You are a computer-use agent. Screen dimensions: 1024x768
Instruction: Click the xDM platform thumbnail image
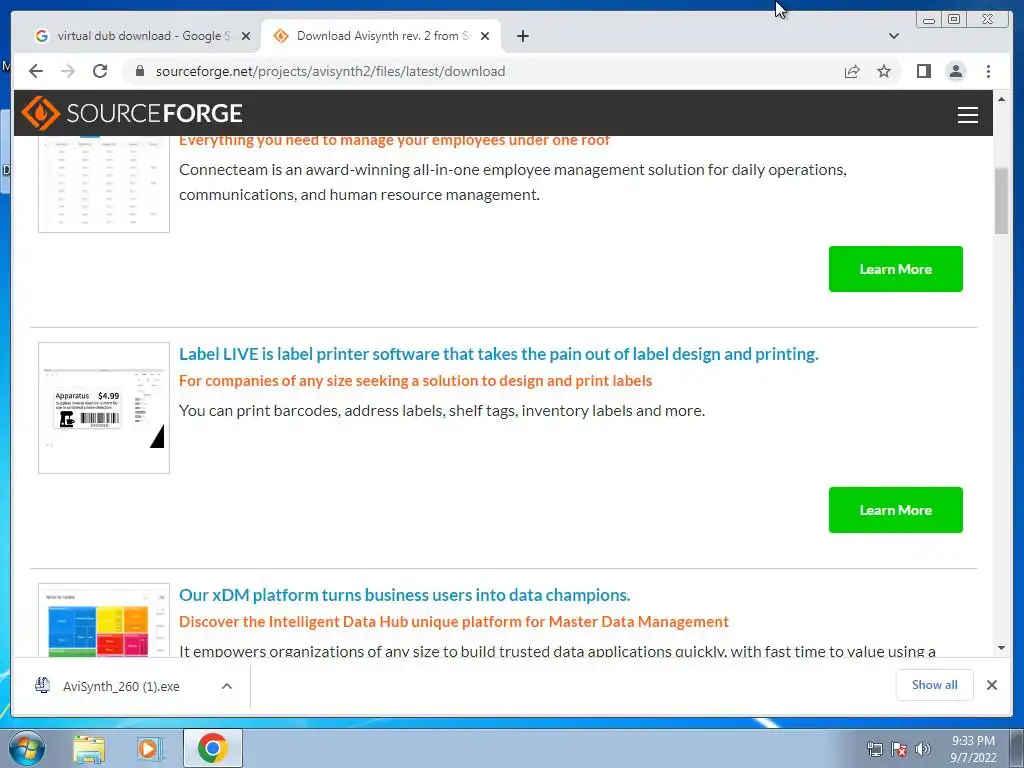point(104,620)
